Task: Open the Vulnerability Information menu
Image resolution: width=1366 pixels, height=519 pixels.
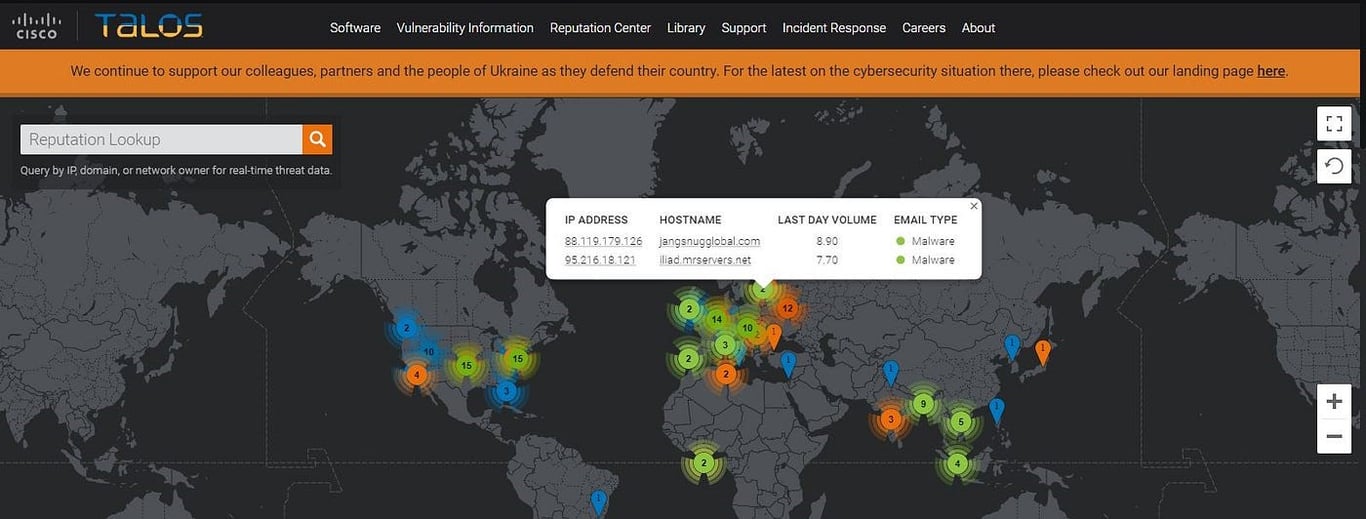Action: pyautogui.click(x=465, y=28)
